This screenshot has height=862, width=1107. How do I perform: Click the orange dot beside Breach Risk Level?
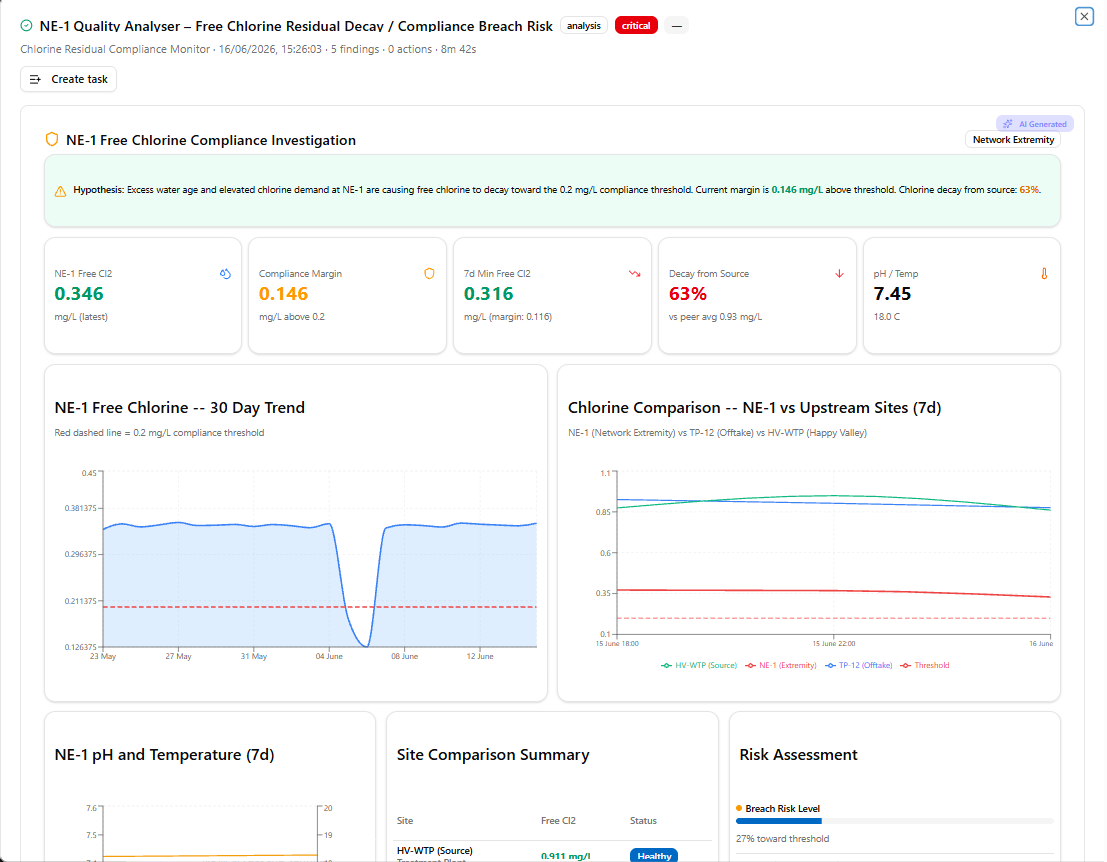pyautogui.click(x=738, y=808)
